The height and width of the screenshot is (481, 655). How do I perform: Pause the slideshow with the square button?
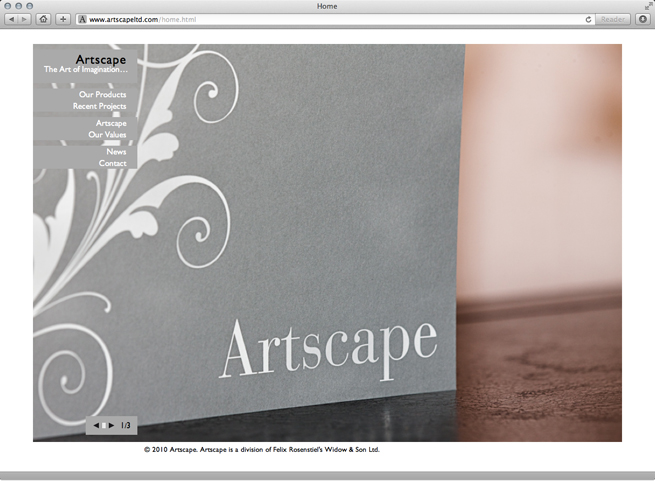tap(104, 425)
